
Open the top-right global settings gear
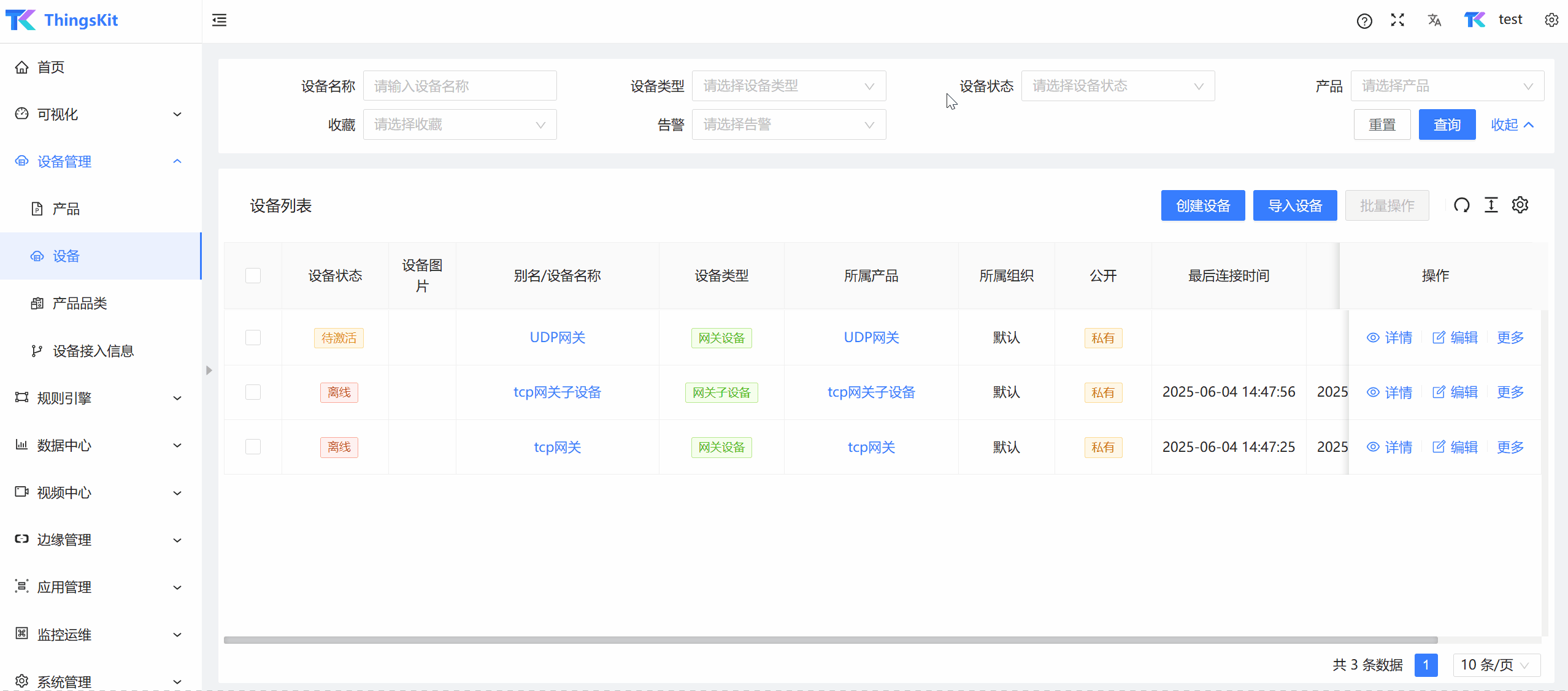click(x=1551, y=20)
